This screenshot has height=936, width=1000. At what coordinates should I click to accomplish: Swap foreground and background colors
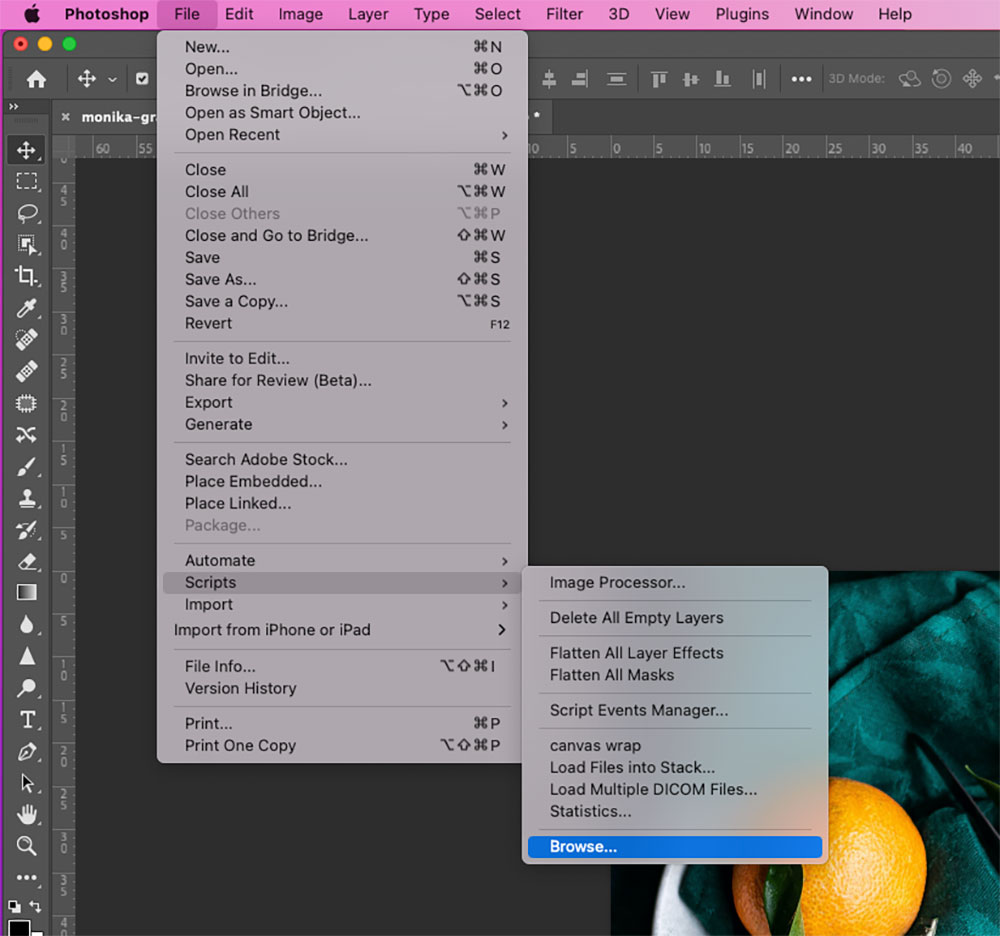(35, 906)
